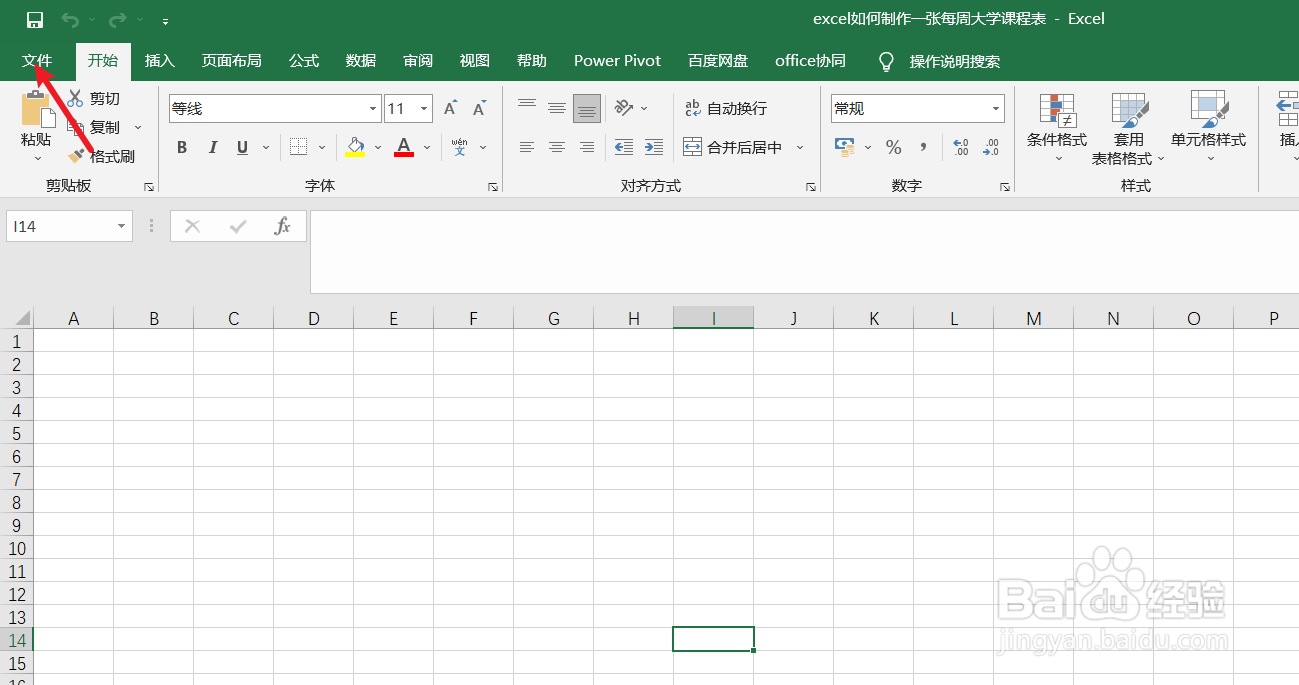Open the Power Pivot tab

(617, 61)
